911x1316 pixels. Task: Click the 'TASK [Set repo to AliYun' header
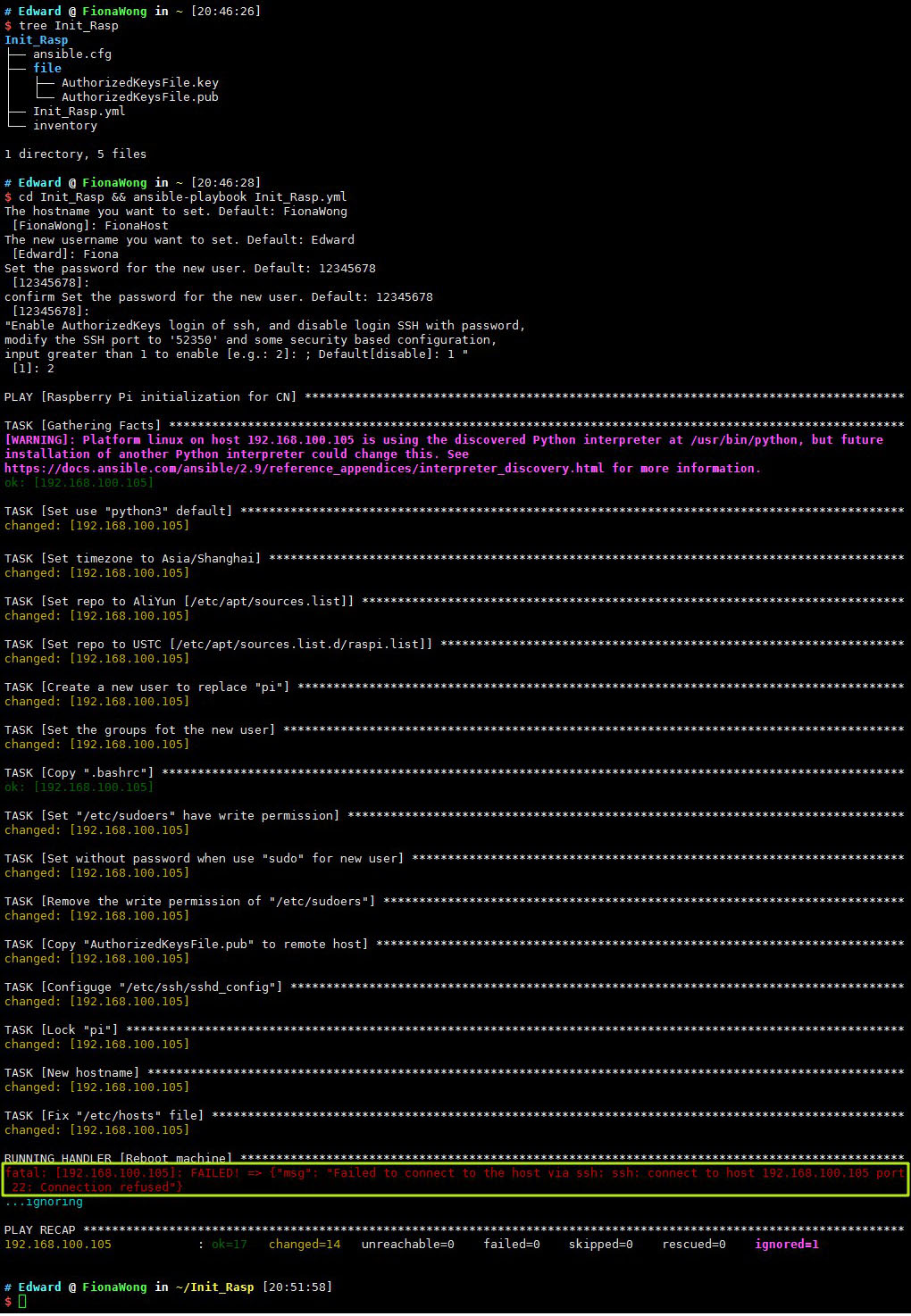pos(454,602)
